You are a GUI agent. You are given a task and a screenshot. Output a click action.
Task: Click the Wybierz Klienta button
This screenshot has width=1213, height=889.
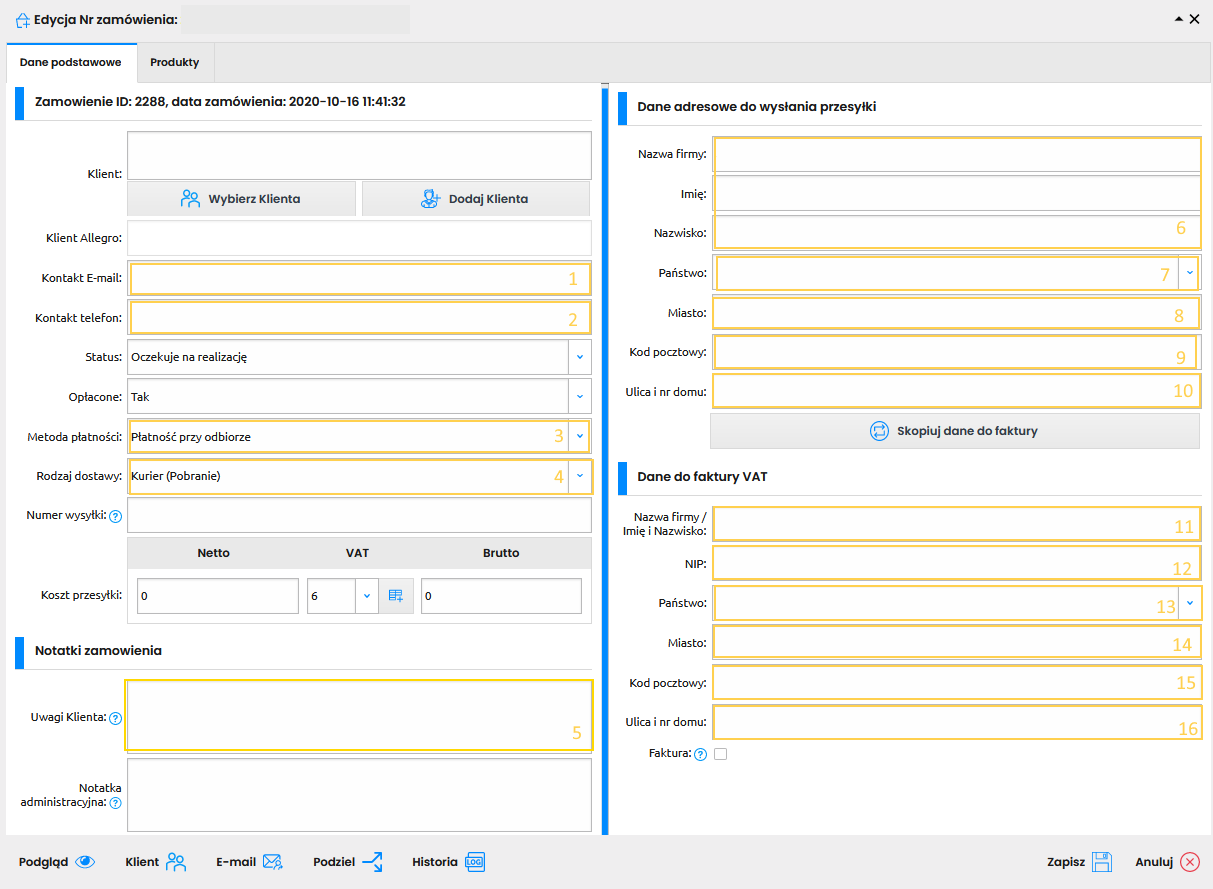[241, 199]
